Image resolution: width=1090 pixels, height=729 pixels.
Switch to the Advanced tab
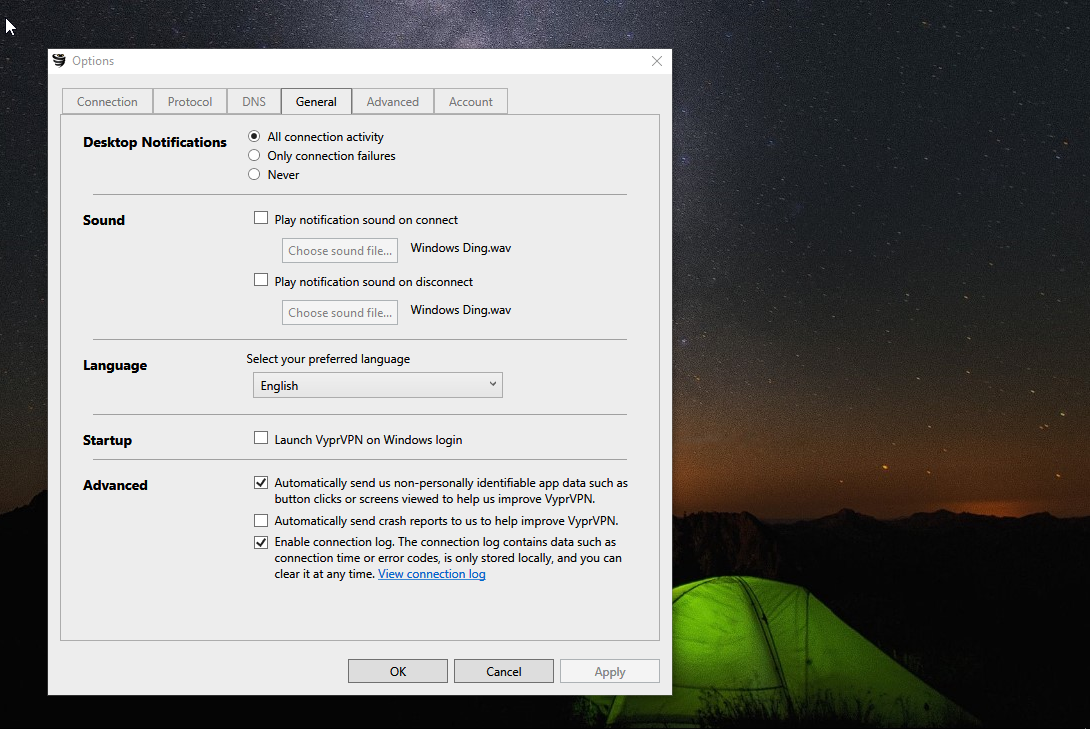tap(393, 101)
